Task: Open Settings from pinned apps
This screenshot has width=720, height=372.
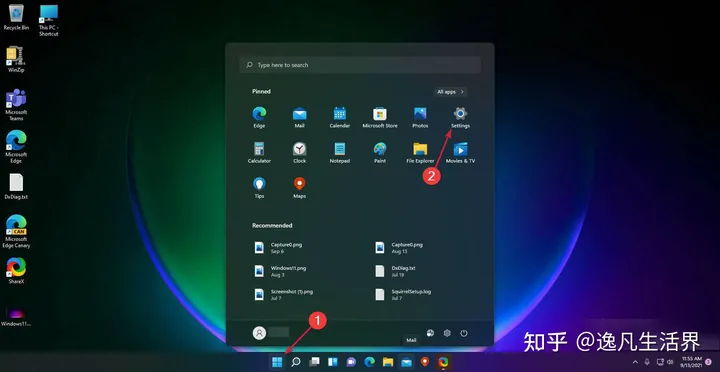Action: tap(460, 118)
